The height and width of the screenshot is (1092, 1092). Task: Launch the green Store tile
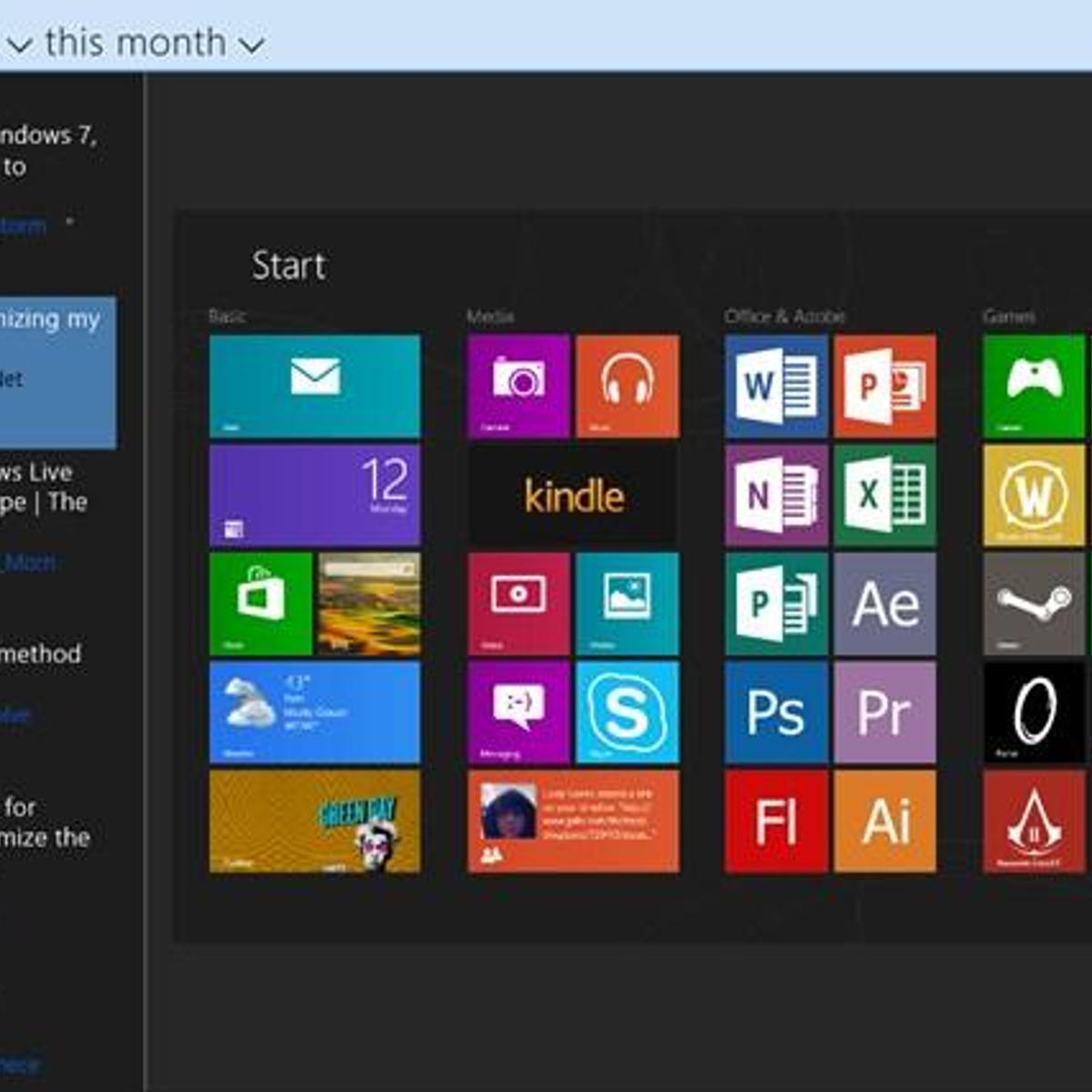pos(261,604)
